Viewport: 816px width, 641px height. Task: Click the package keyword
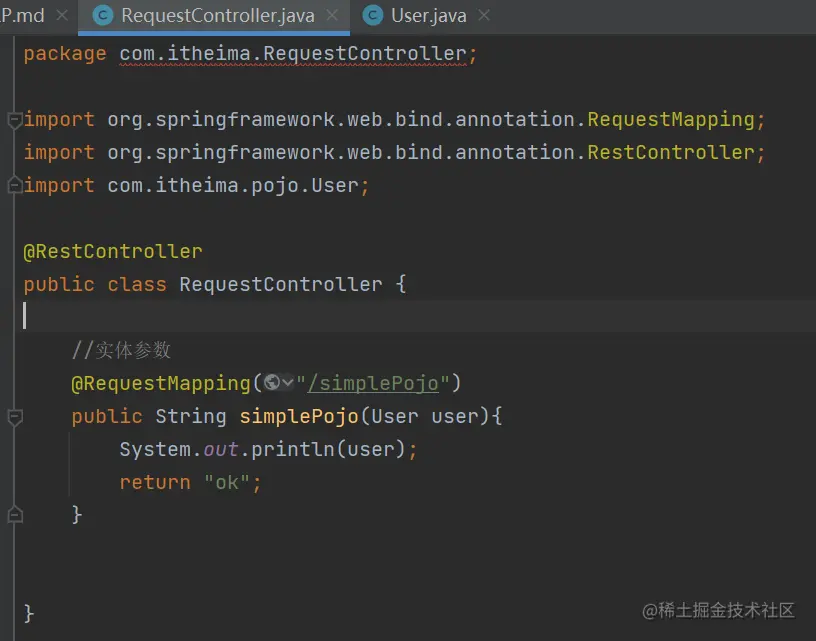[65, 54]
